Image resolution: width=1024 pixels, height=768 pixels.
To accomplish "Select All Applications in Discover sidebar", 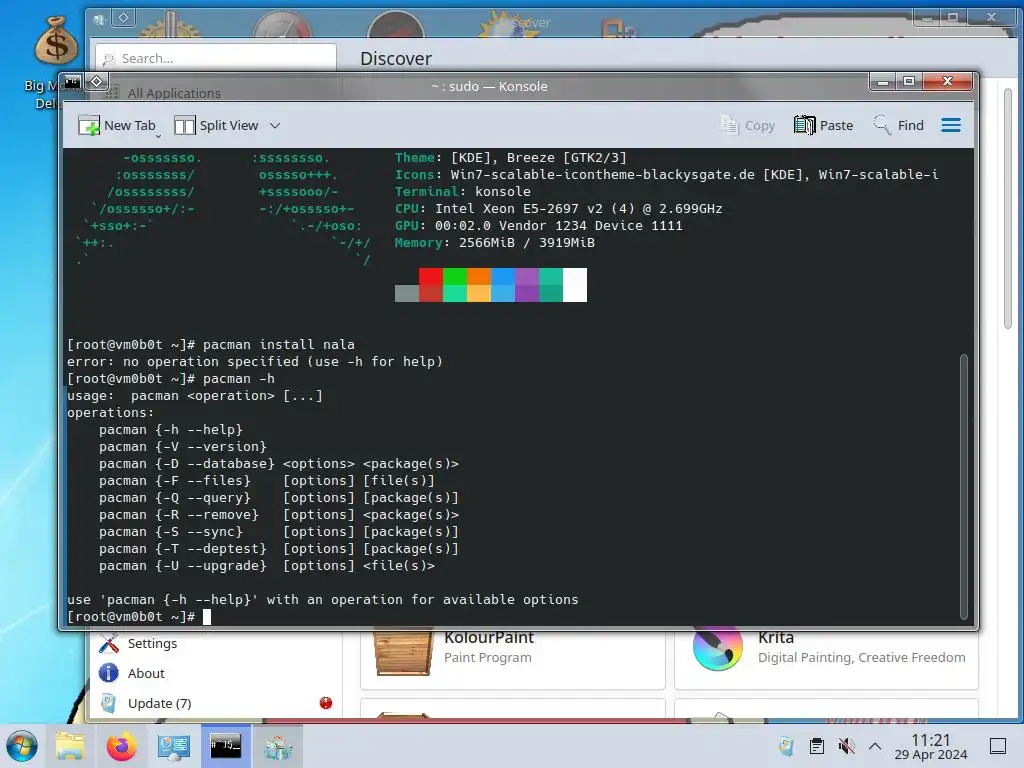I will (174, 93).
